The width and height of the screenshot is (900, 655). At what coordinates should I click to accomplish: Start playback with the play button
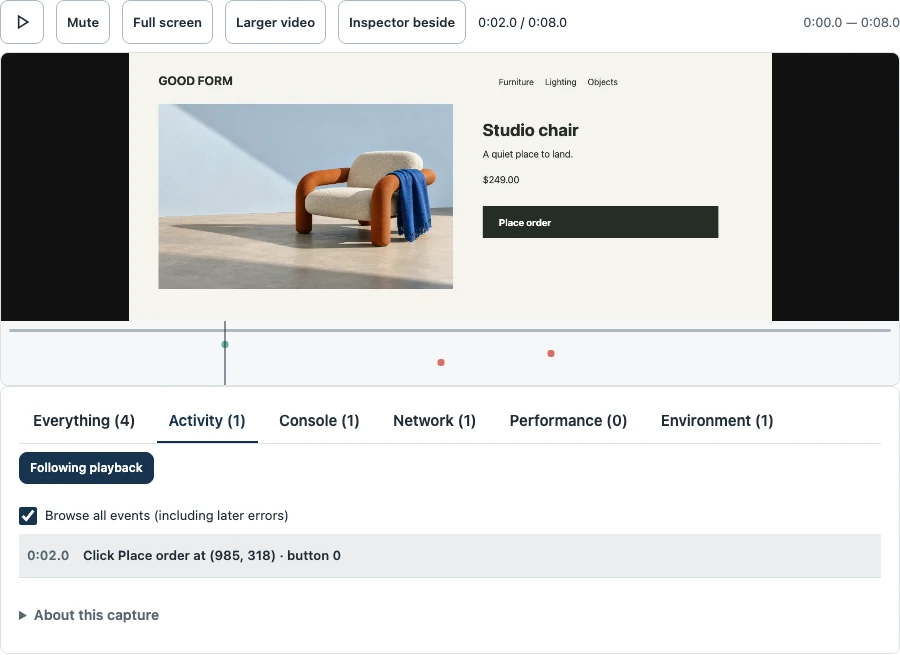coord(22,22)
